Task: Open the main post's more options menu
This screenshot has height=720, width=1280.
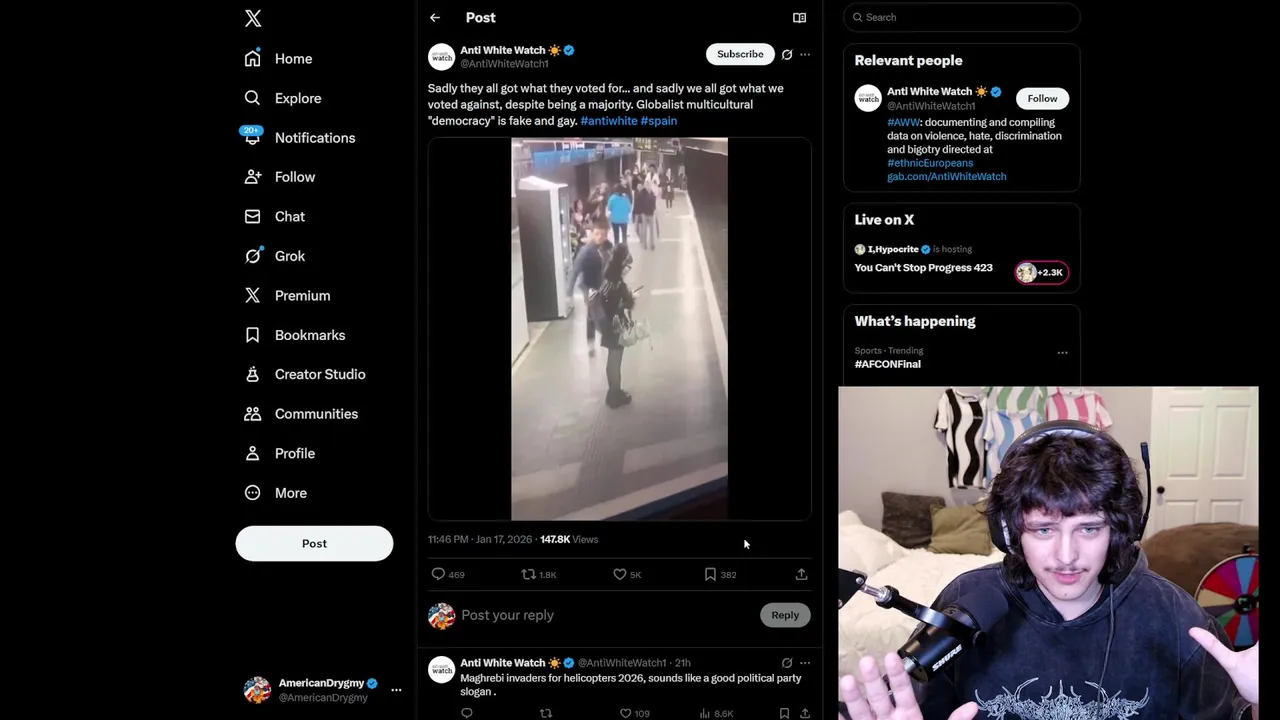Action: (805, 55)
